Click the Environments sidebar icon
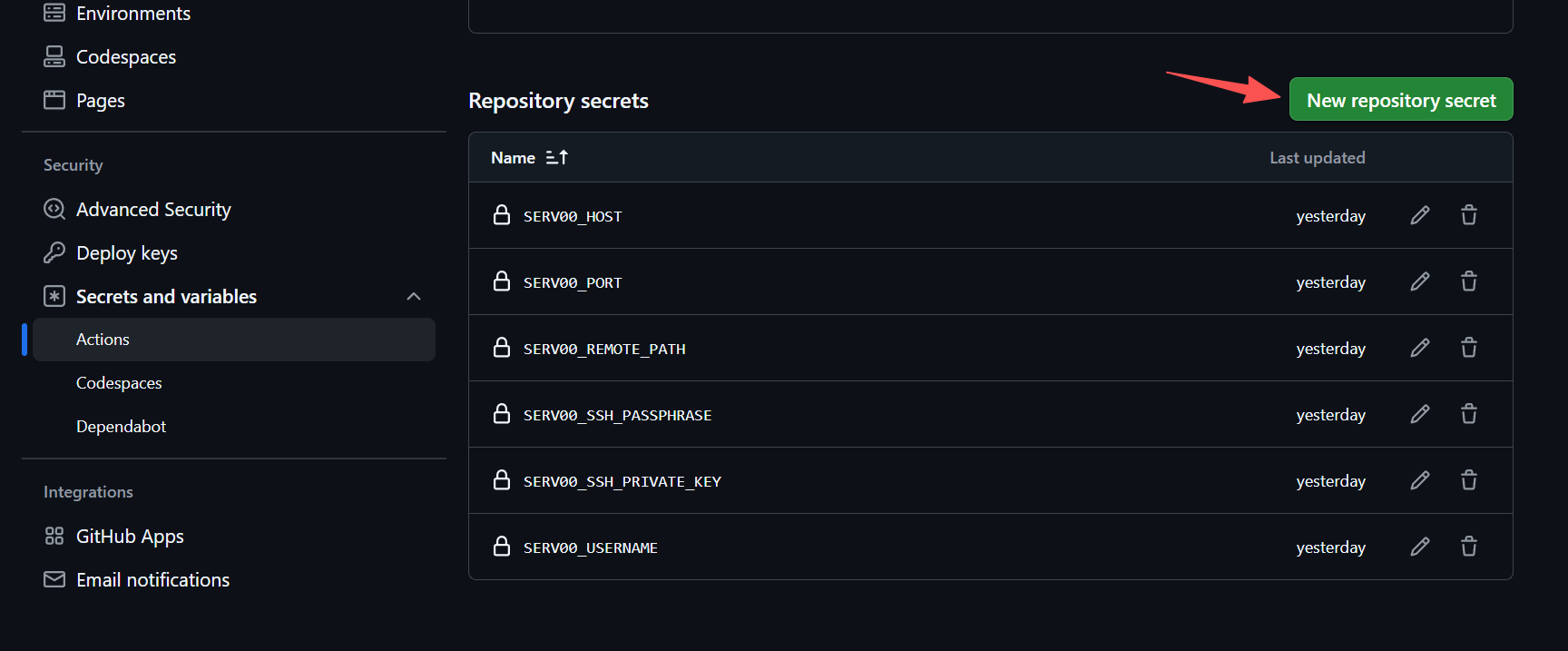This screenshot has width=1568, height=651. point(54,13)
